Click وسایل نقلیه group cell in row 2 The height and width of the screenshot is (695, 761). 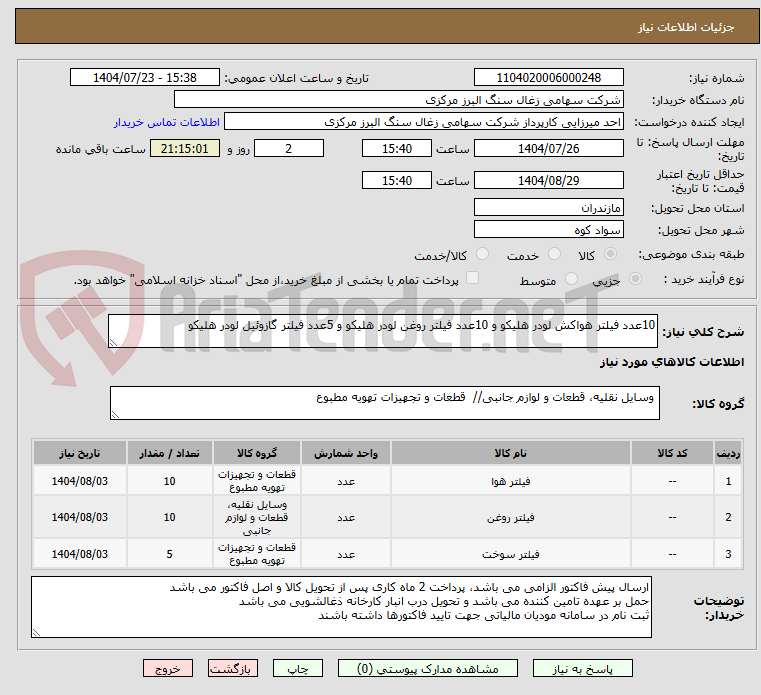[x=257, y=518]
